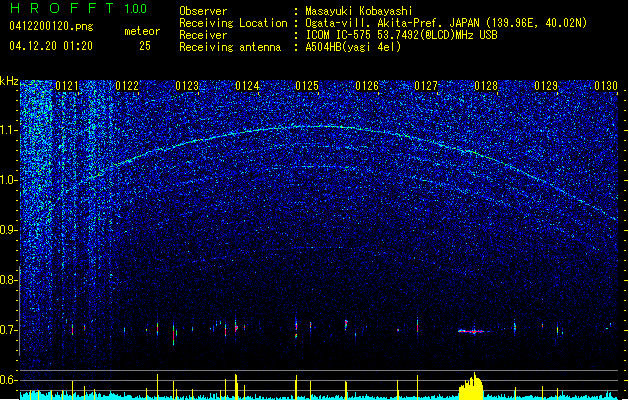Click the 0123 time marker
This screenshot has width=629, height=400.
pos(187,86)
